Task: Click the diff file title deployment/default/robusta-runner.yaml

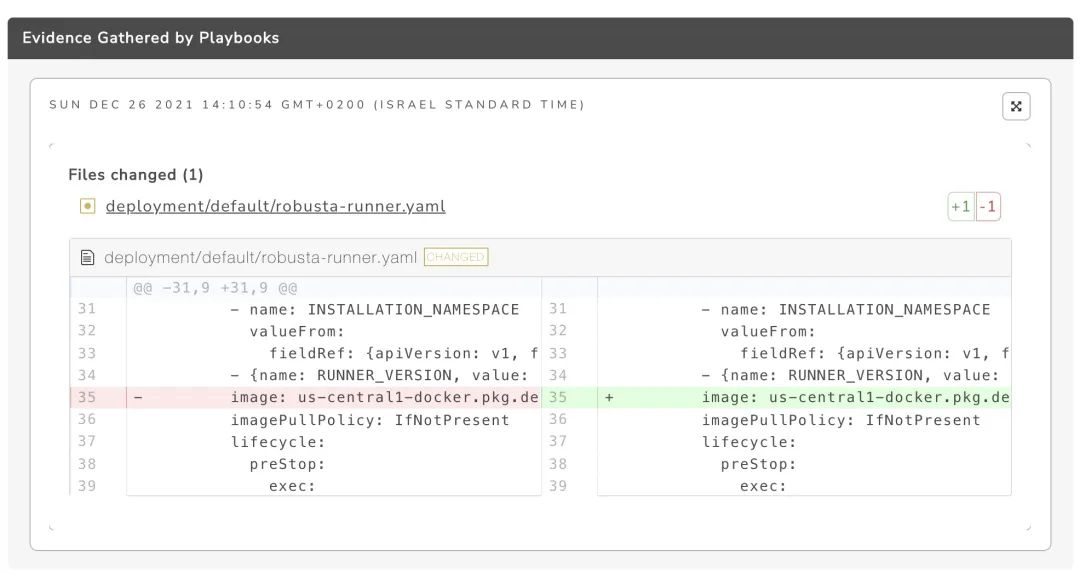Action: point(260,258)
